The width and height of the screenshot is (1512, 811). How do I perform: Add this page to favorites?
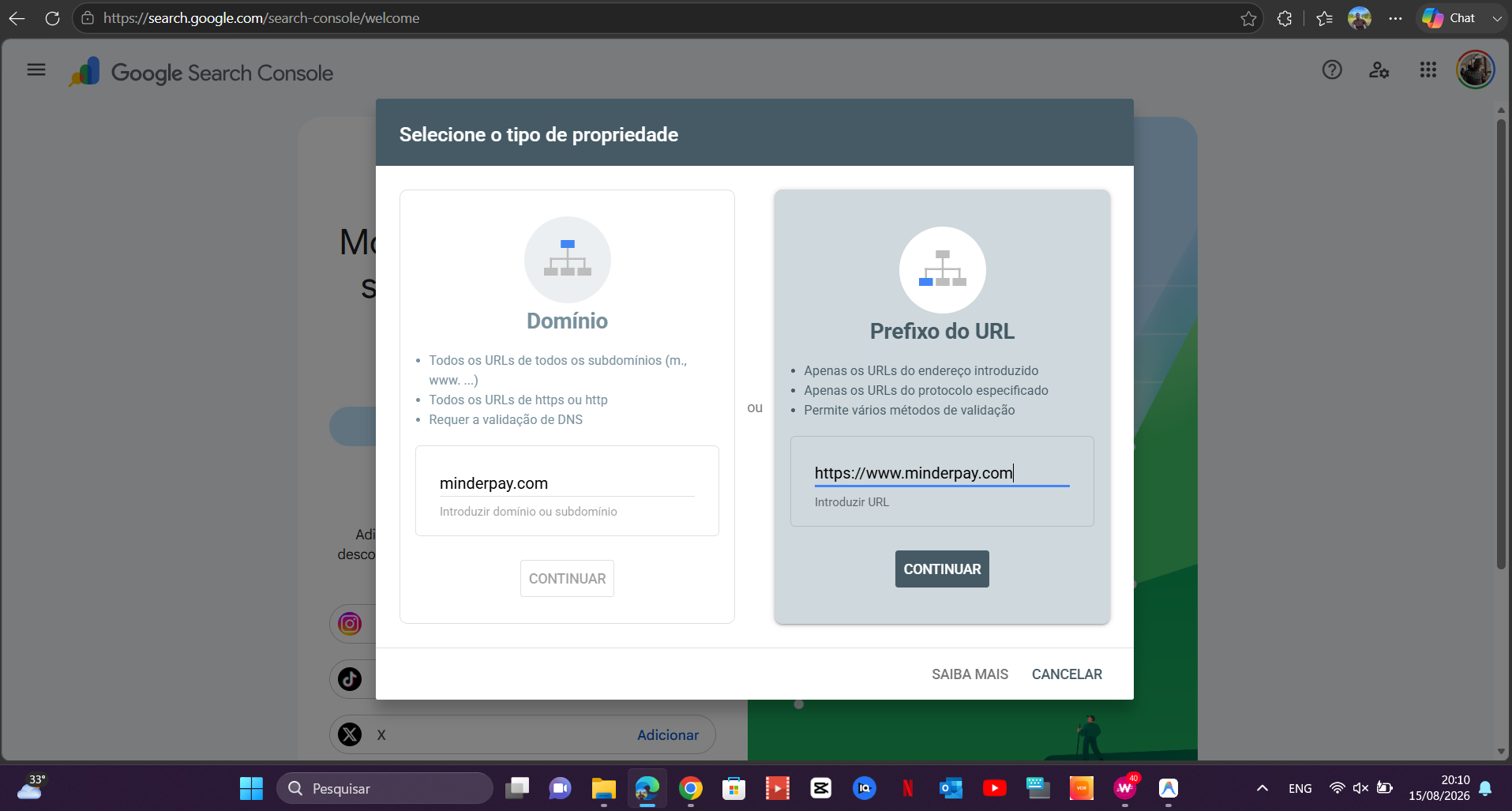click(x=1248, y=18)
